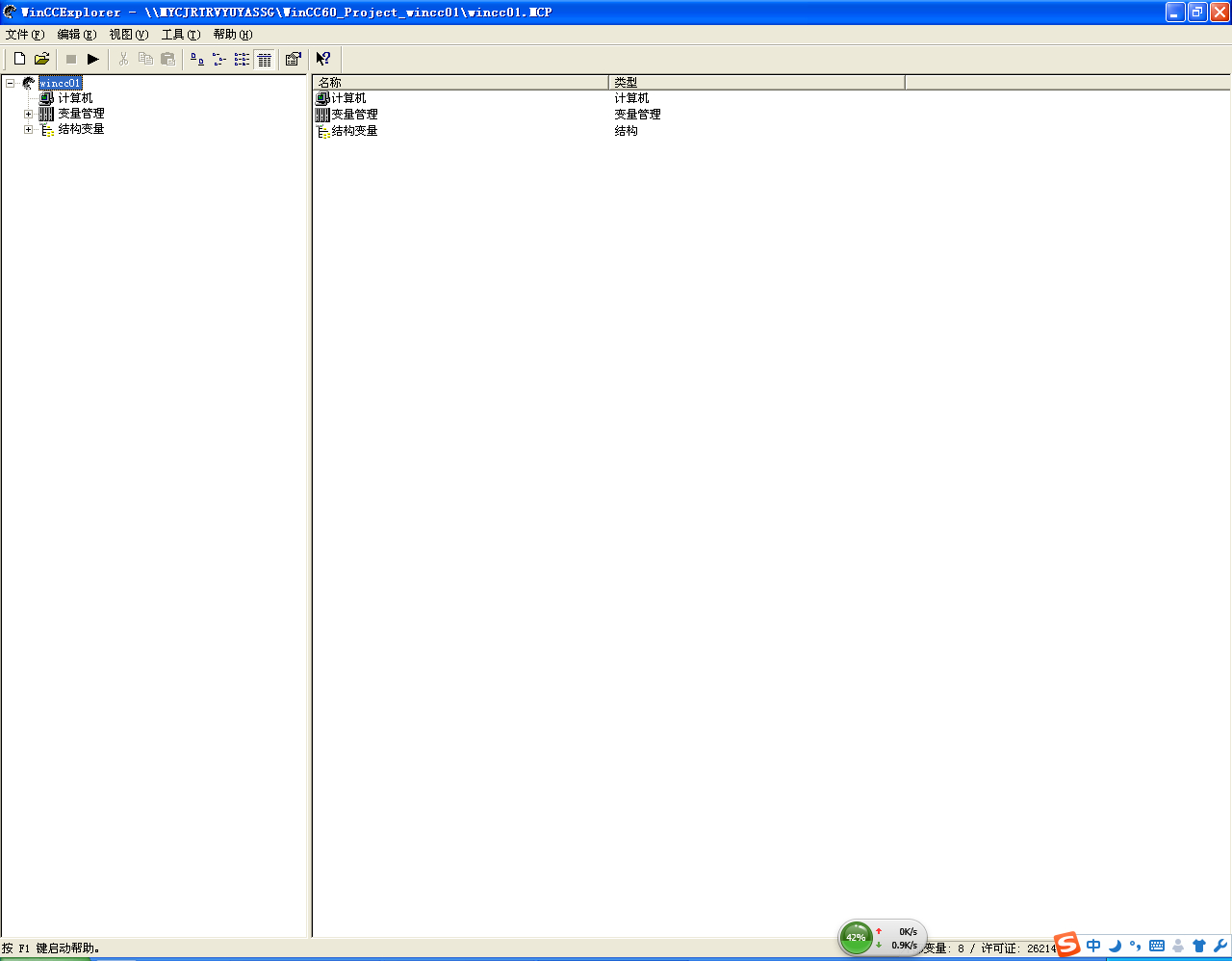Click the user account icon on IME bar
Screen dimensions: 1232x961
pyautogui.click(x=1178, y=946)
